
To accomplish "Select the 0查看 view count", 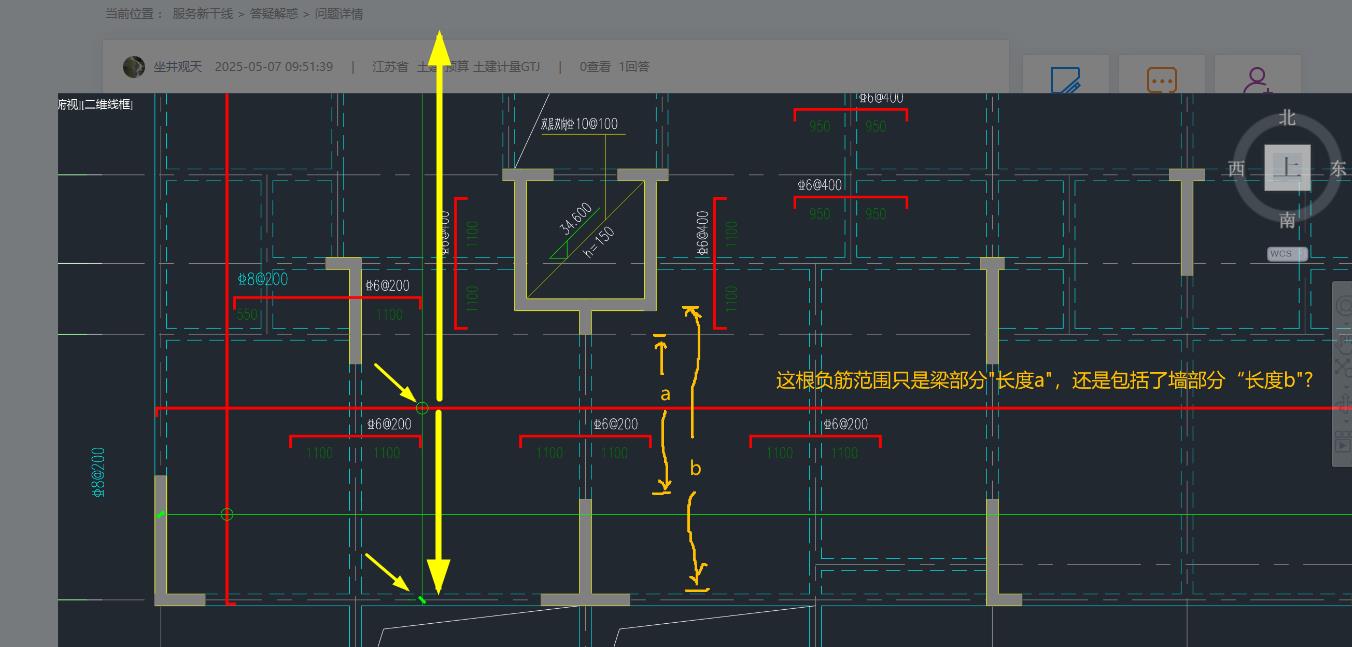I will click(595, 67).
